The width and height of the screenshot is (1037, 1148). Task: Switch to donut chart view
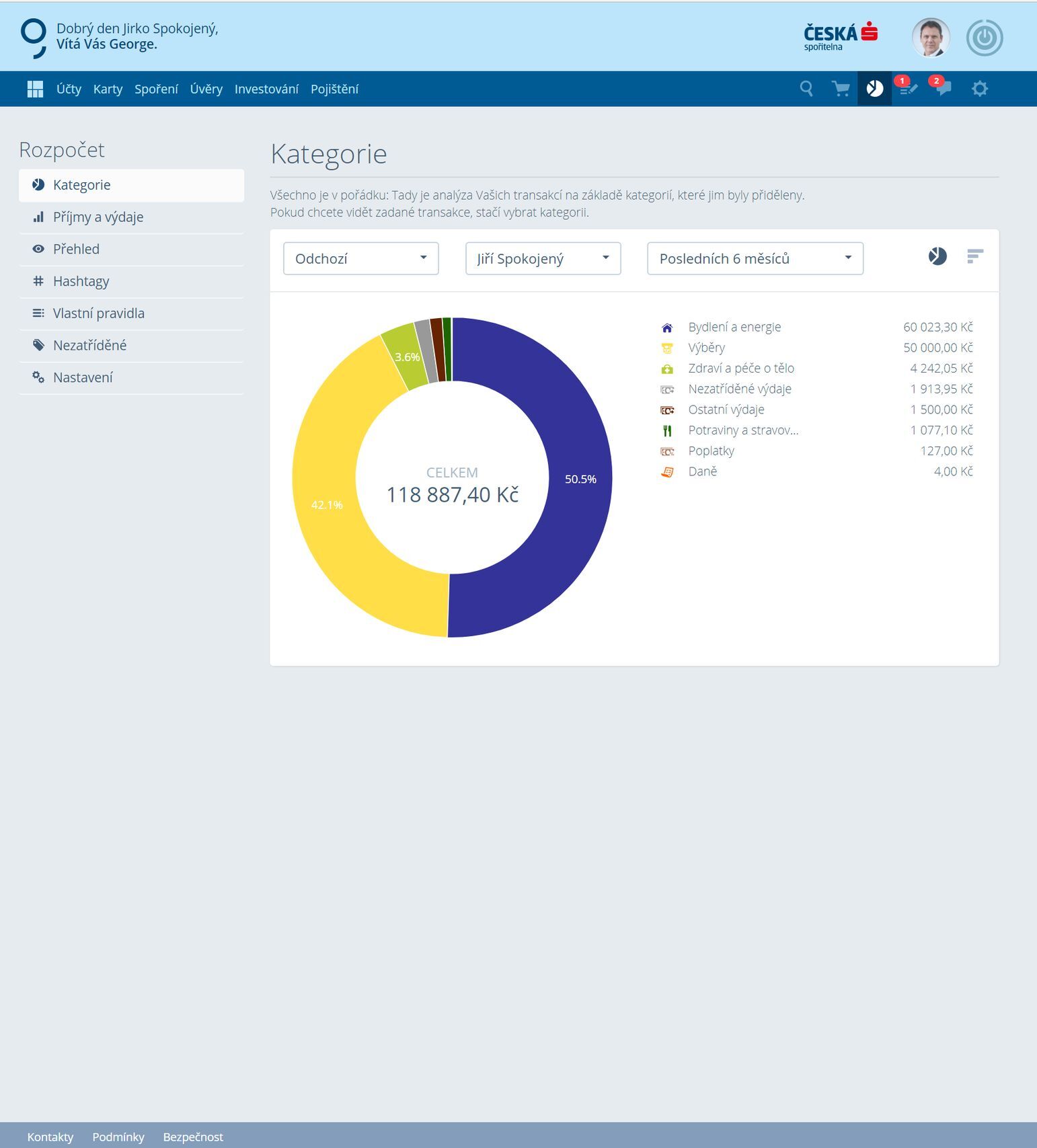click(937, 256)
